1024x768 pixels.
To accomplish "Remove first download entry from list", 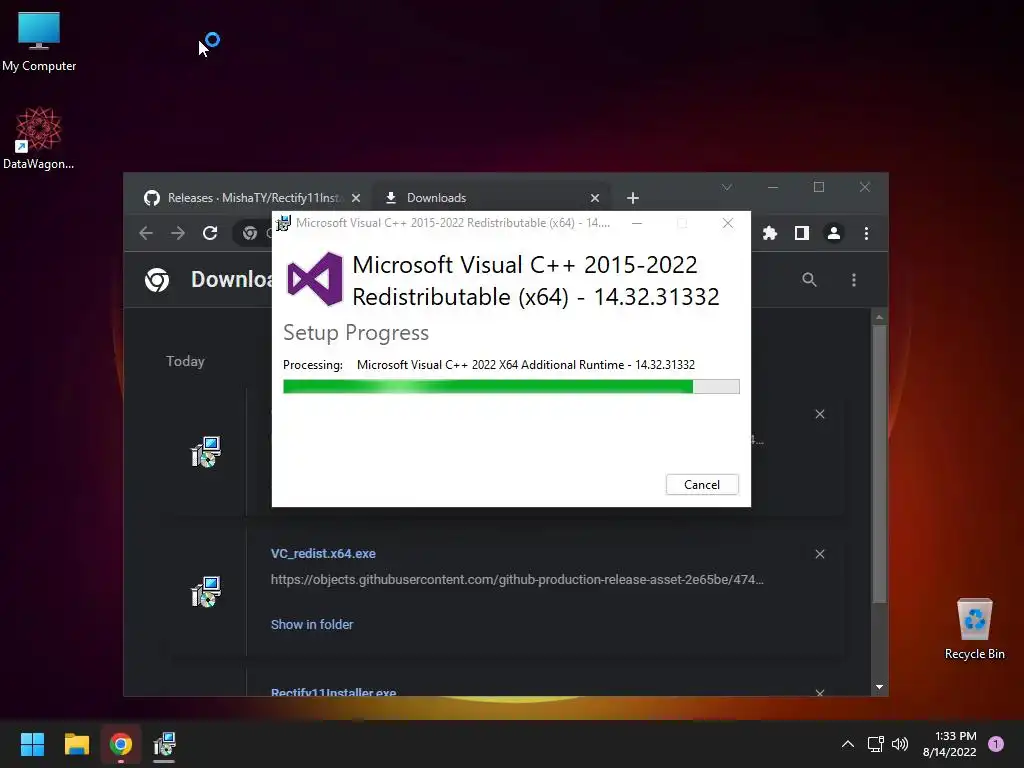I will pos(820,414).
